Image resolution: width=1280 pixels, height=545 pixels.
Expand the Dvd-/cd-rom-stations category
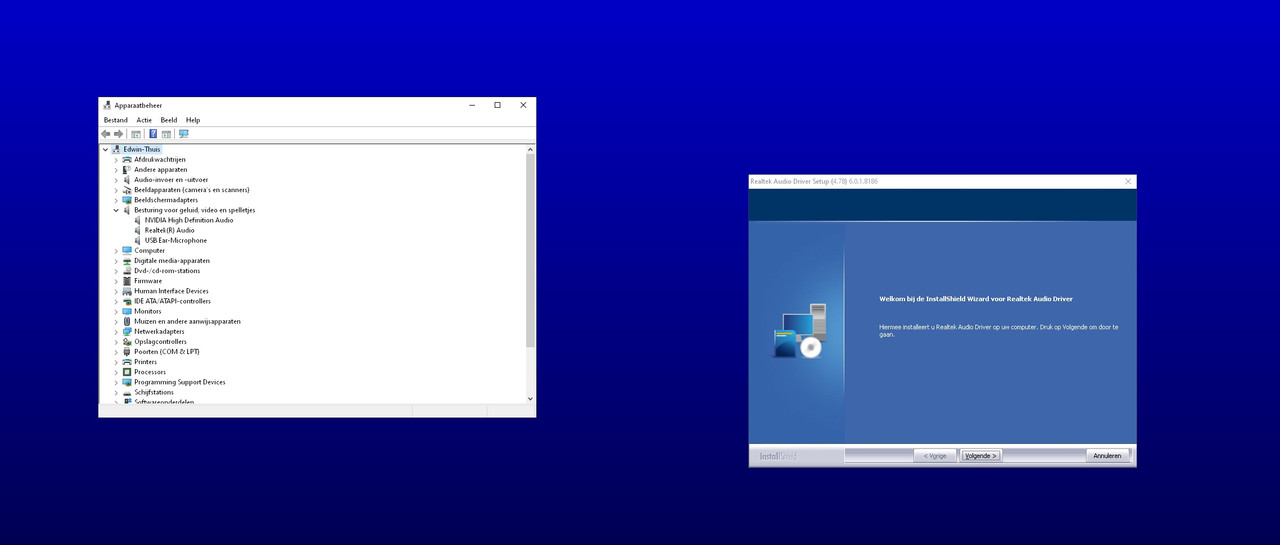pos(116,271)
